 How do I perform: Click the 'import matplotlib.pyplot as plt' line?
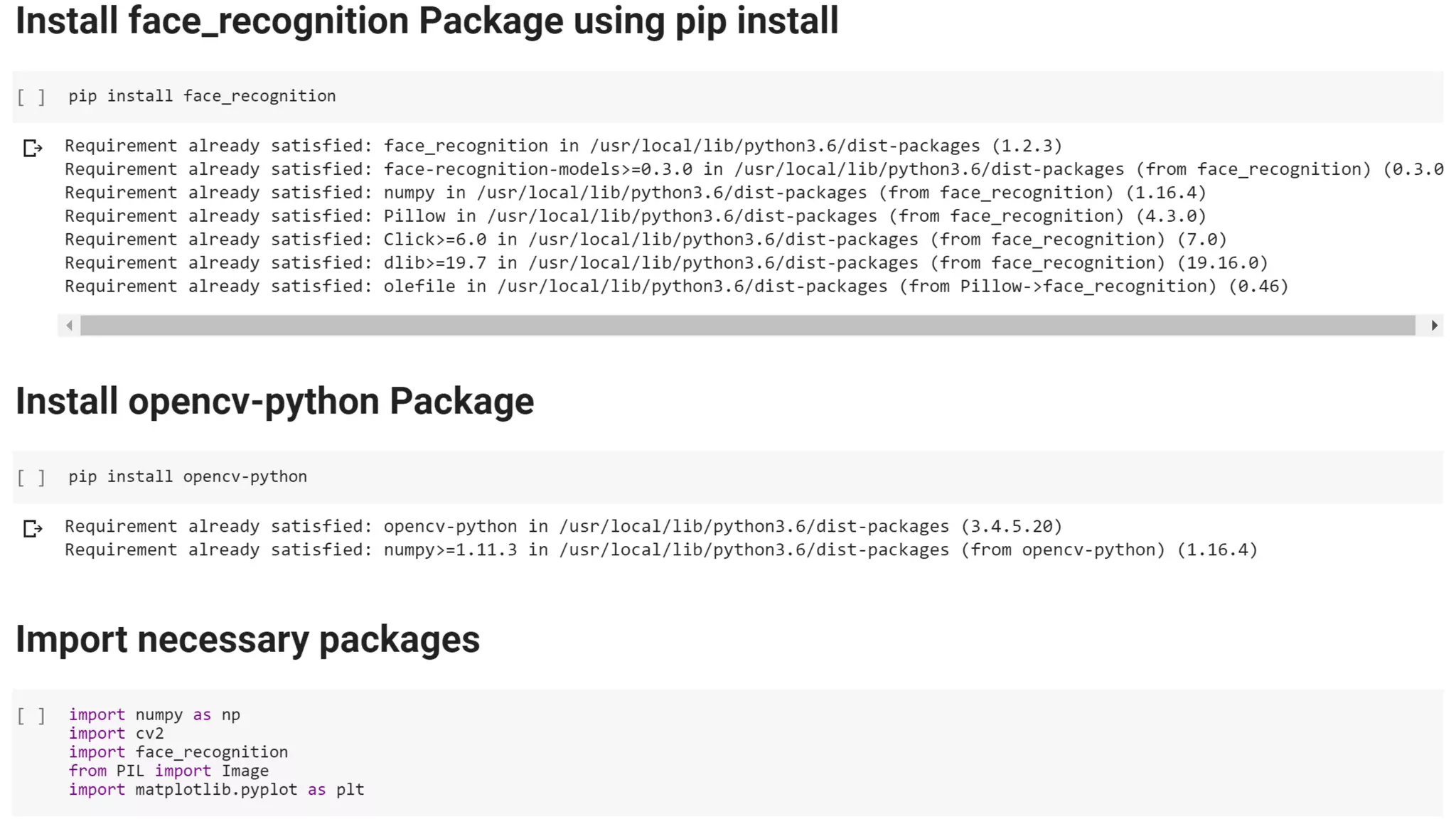tap(216, 789)
